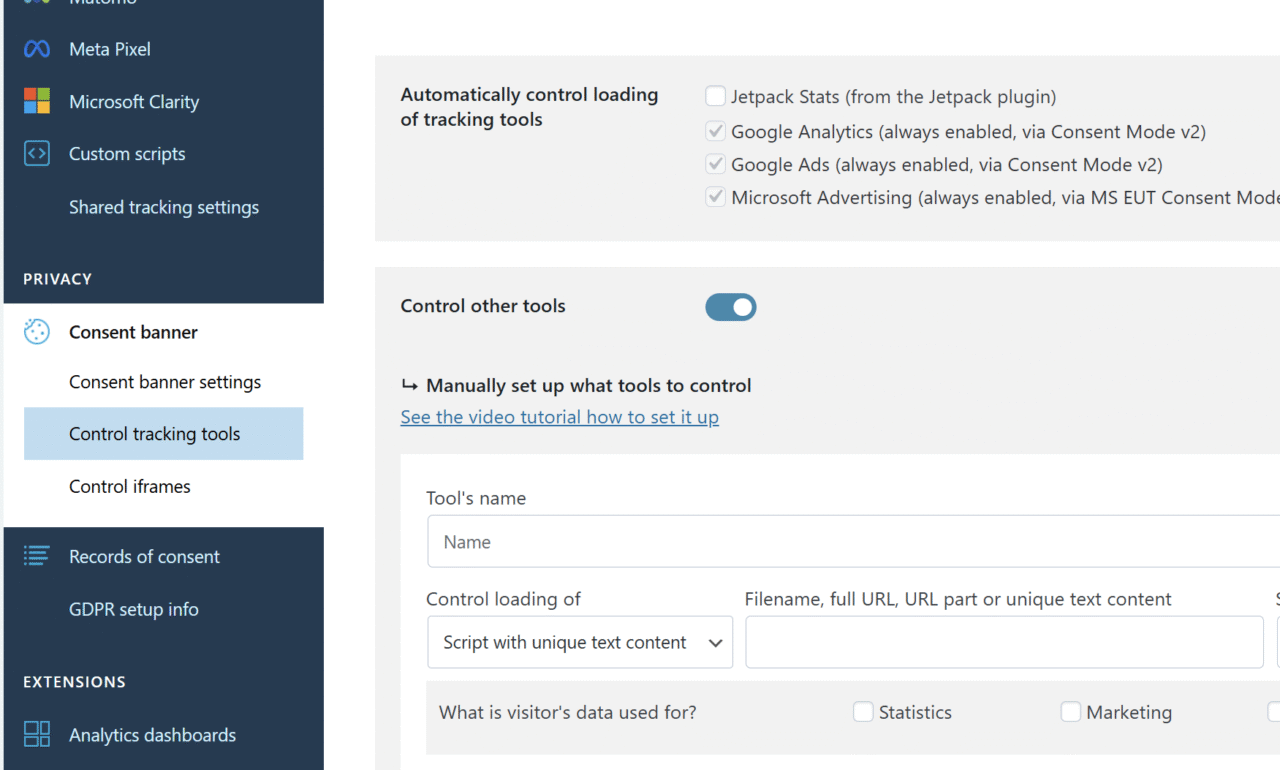Check the Statistics data usage checkbox

click(863, 712)
